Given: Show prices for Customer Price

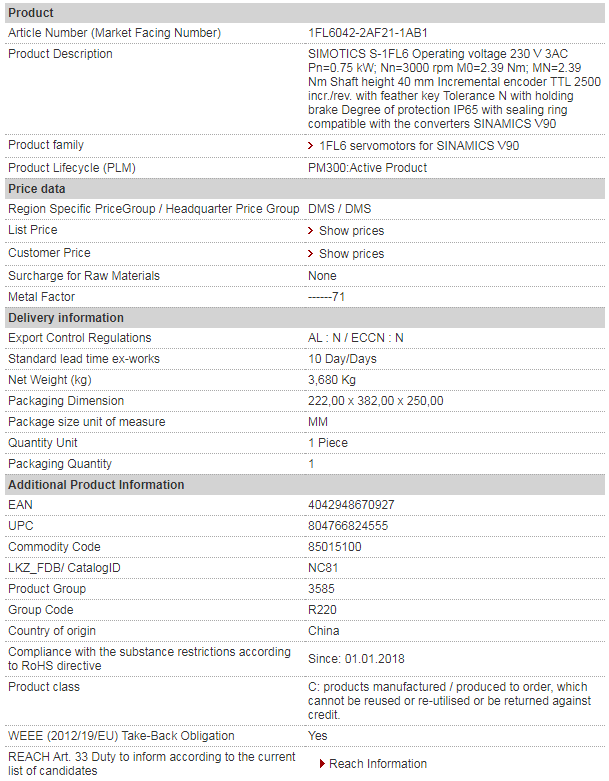Looking at the screenshot, I should point(352,254).
